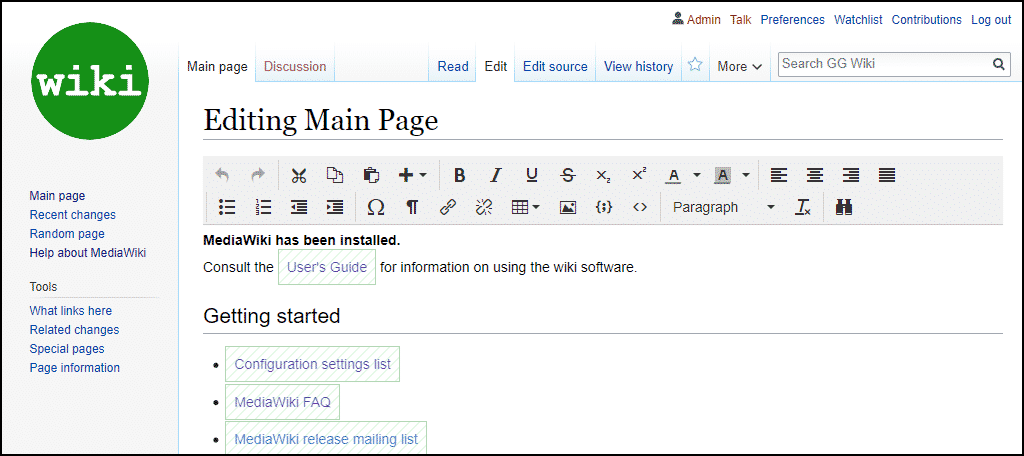Image resolution: width=1024 pixels, height=456 pixels.
Task: Click Log out
Action: click(x=991, y=20)
